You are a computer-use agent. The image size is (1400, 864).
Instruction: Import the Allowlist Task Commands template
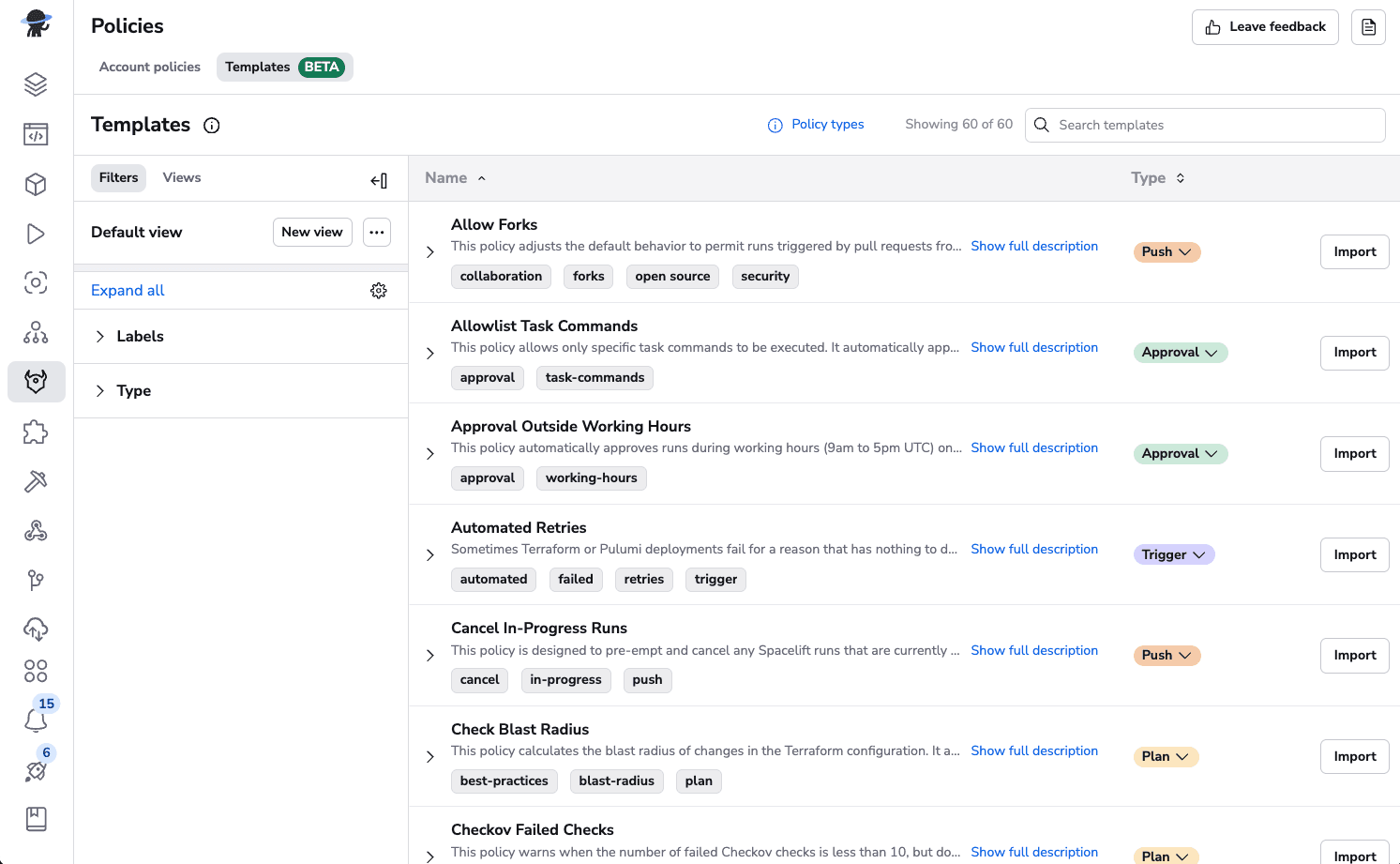[x=1354, y=353]
